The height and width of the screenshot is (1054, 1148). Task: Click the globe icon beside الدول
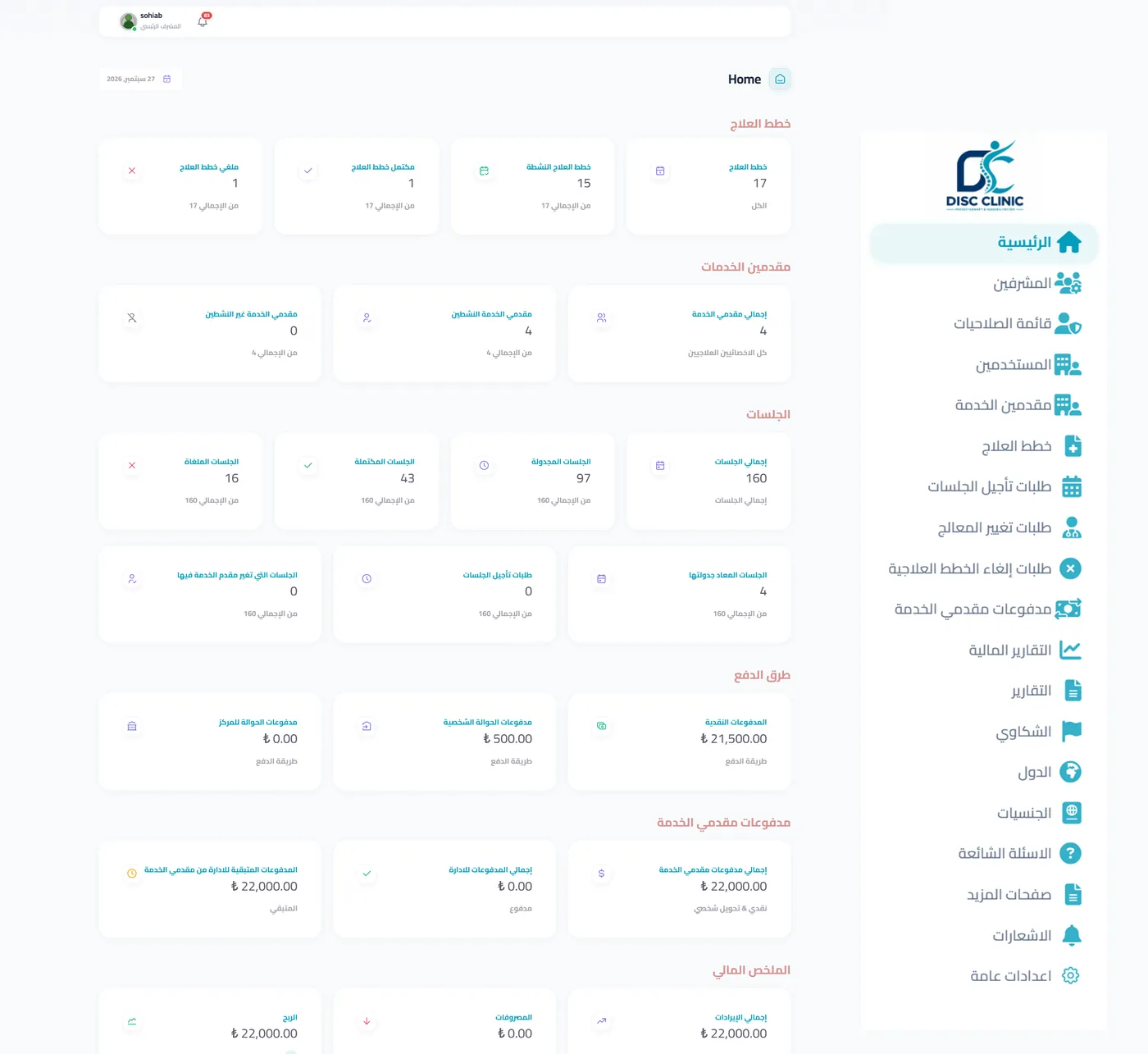pos(1070,772)
